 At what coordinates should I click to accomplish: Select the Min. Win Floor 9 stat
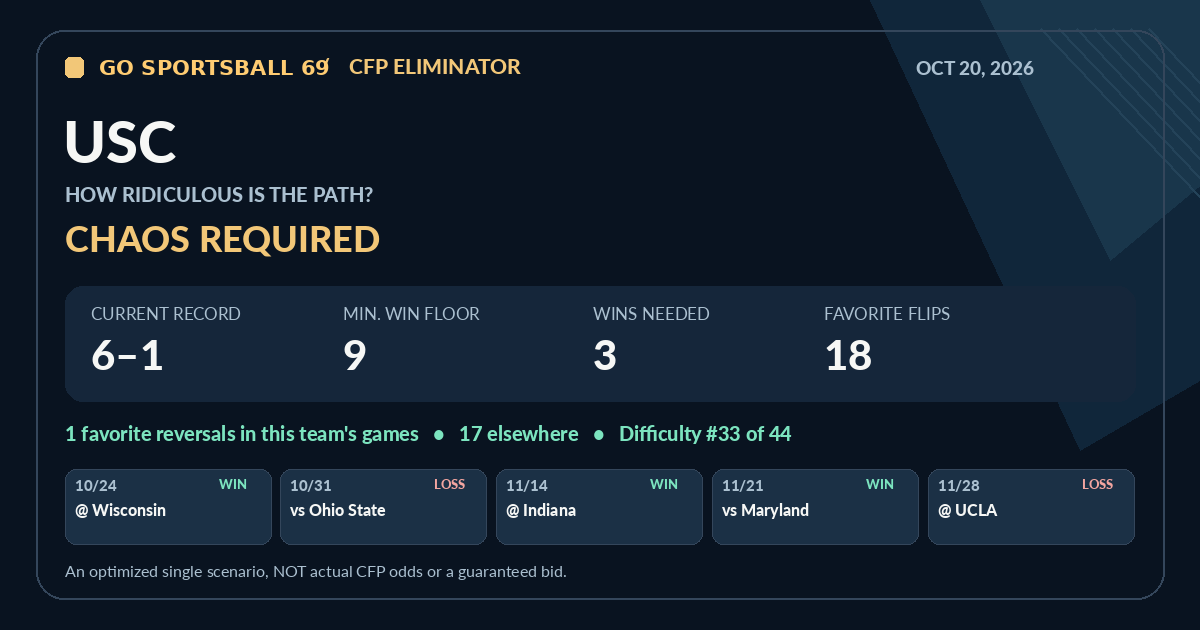tap(411, 340)
